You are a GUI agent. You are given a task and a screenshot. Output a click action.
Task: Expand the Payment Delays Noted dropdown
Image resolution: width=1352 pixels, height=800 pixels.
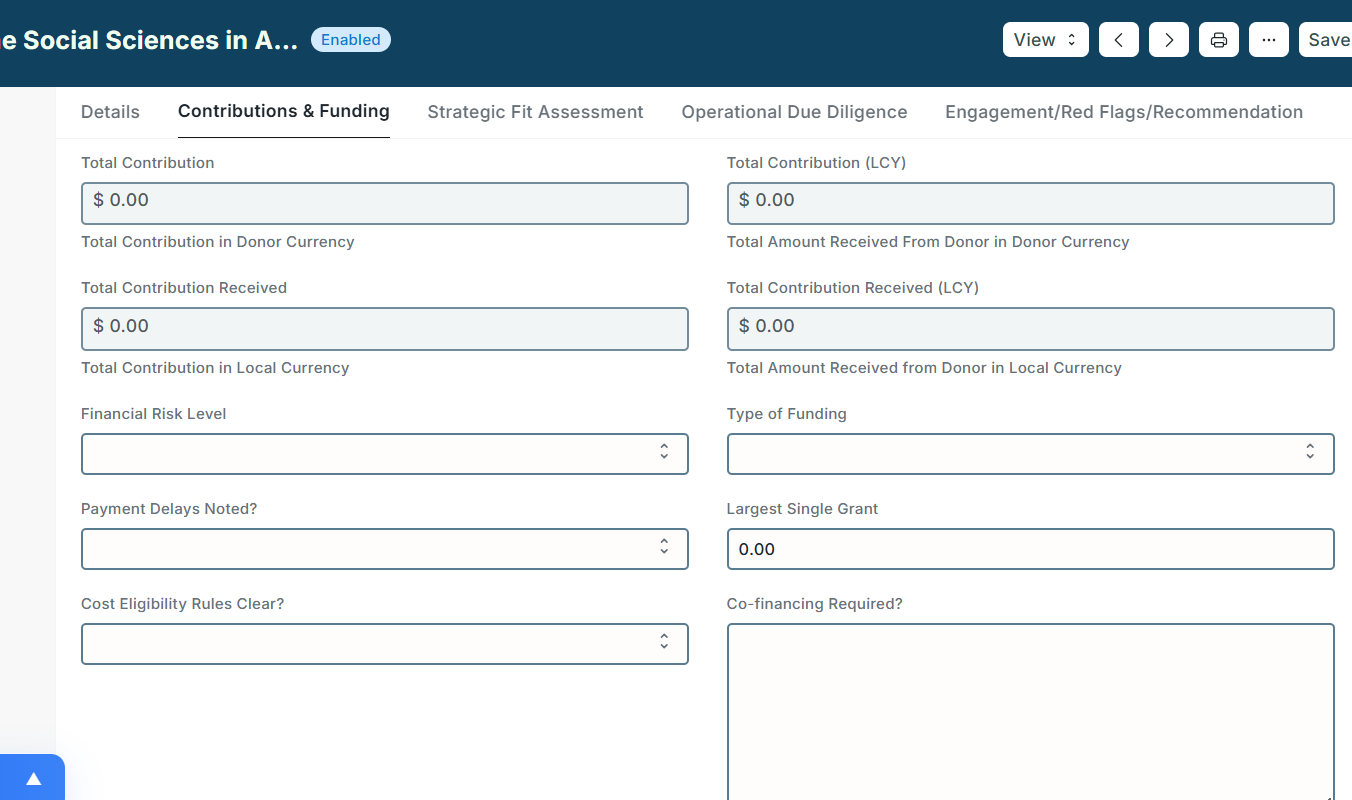384,549
